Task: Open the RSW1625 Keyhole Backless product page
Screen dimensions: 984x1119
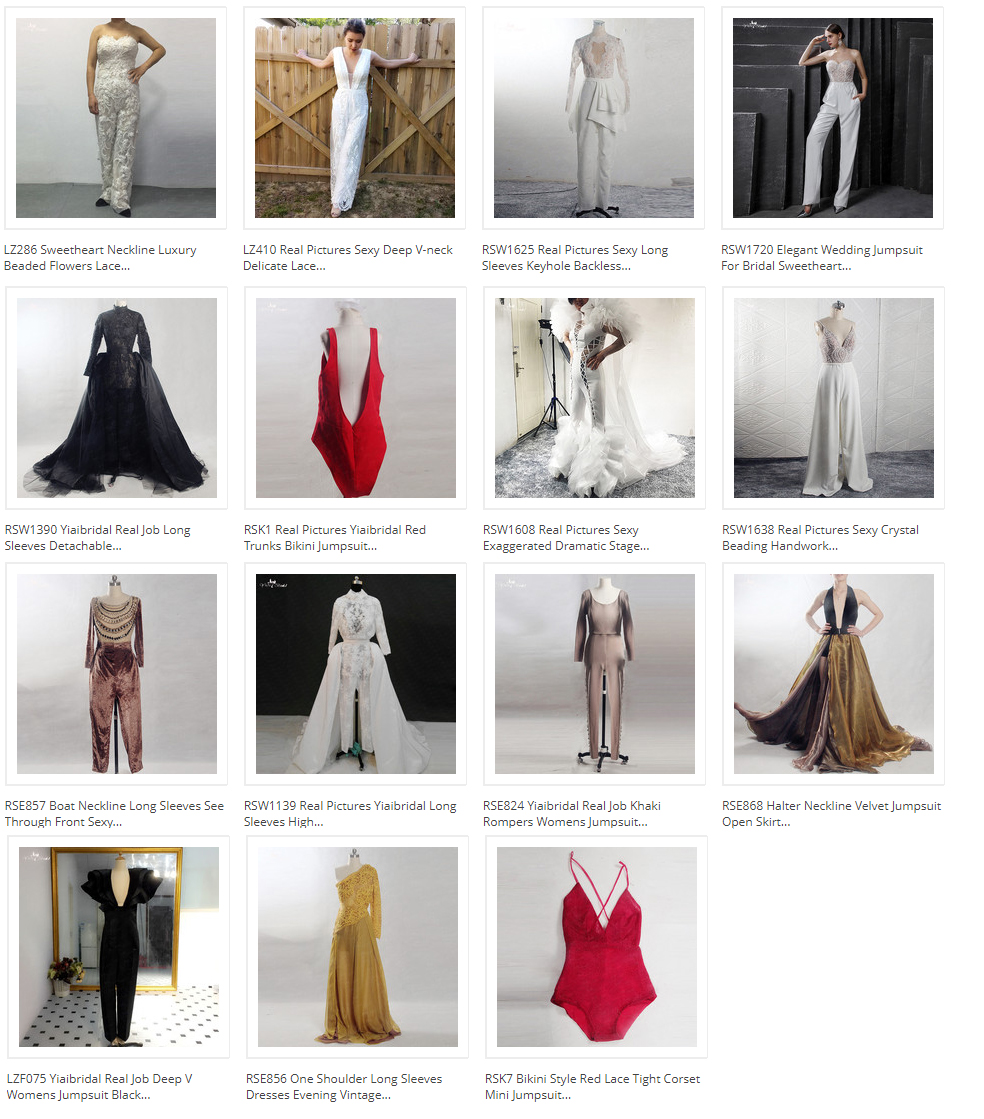Action: [x=585, y=257]
